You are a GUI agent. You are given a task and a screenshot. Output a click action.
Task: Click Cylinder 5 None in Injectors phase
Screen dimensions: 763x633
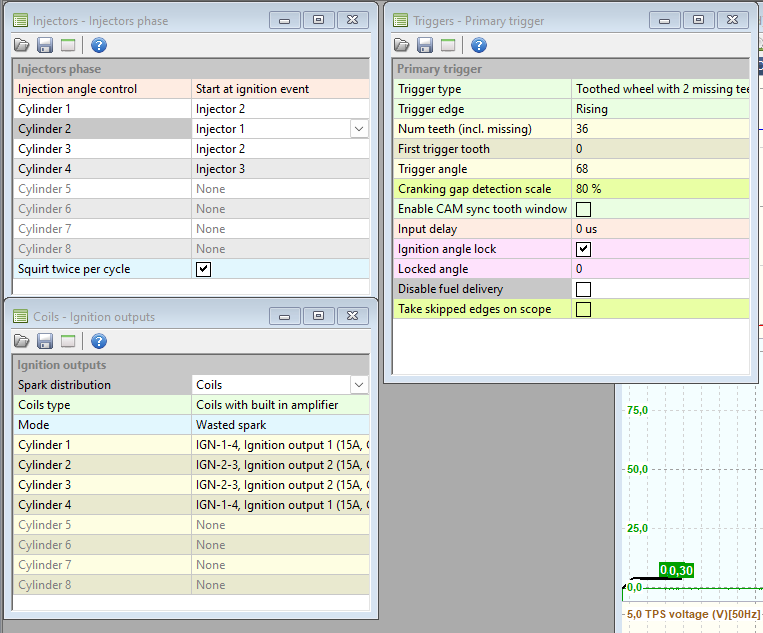280,189
